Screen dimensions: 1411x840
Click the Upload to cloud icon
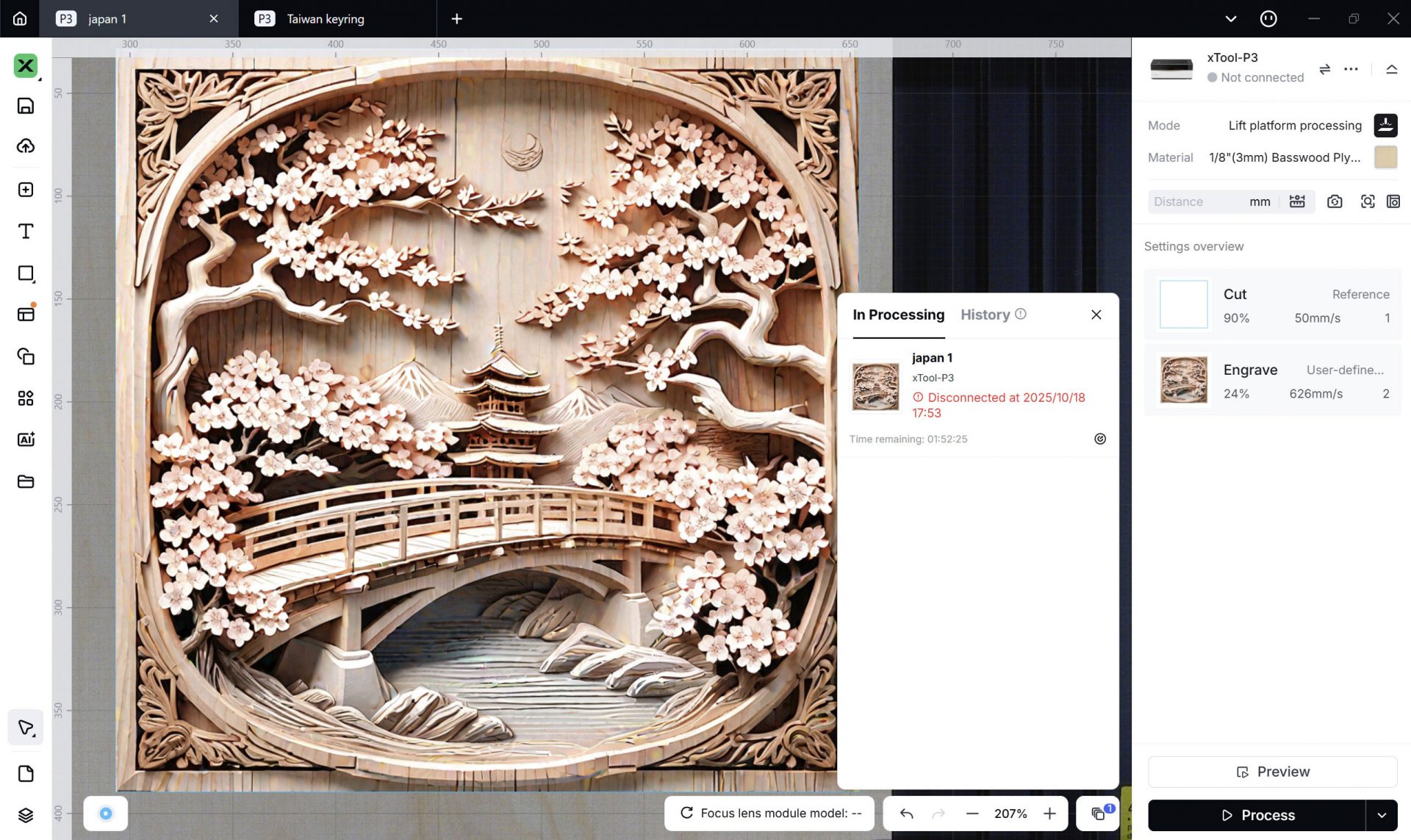[26, 146]
